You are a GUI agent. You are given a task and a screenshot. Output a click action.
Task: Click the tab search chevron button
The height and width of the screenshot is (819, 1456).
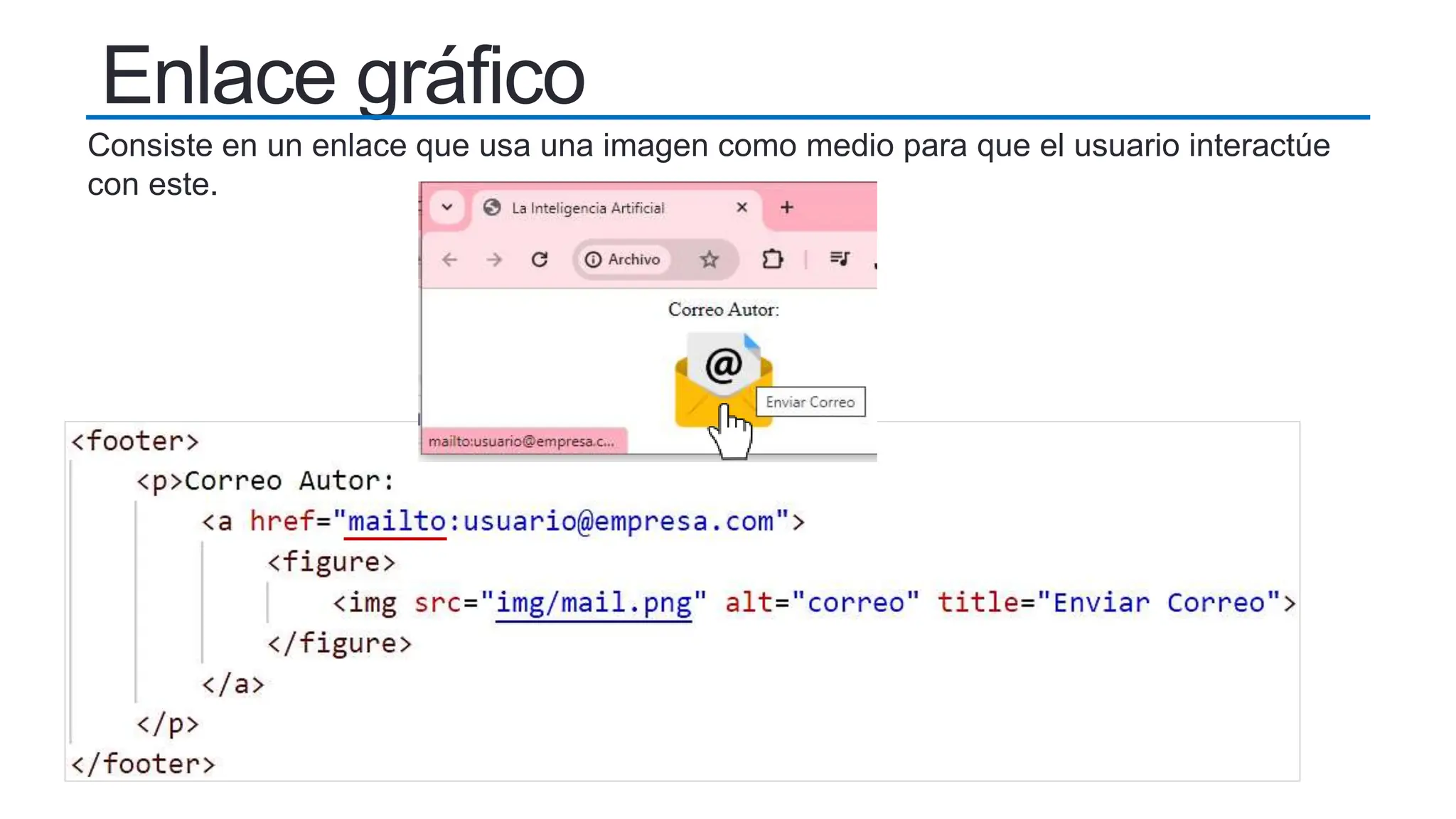coord(447,208)
